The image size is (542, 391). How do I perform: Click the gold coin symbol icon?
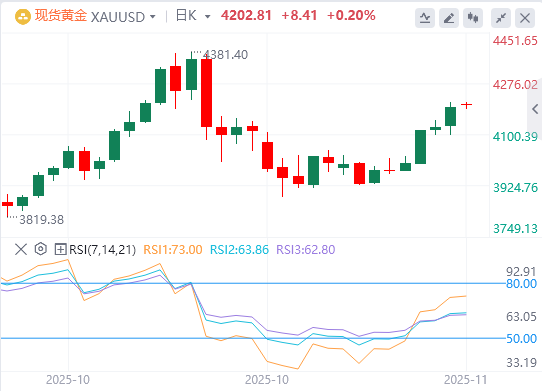point(23,17)
